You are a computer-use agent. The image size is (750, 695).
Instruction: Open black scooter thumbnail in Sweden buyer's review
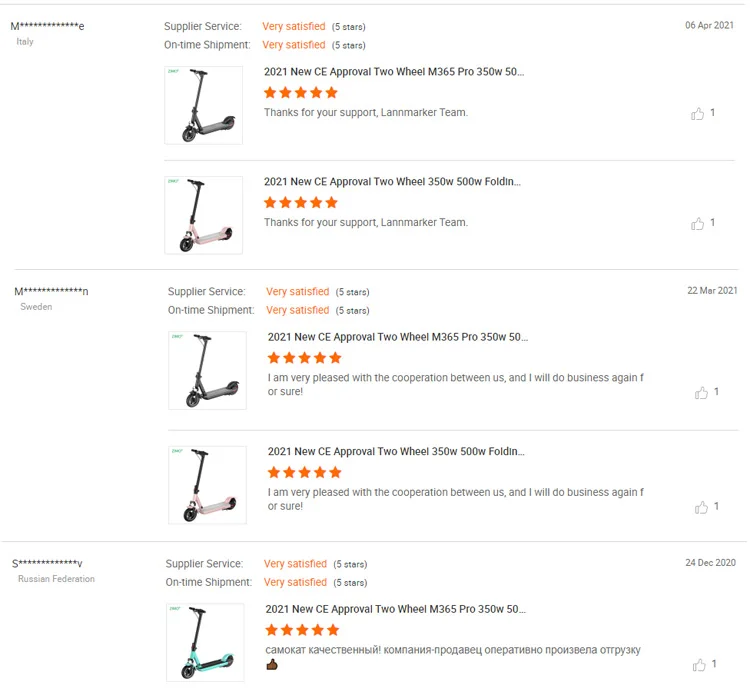click(x=207, y=370)
